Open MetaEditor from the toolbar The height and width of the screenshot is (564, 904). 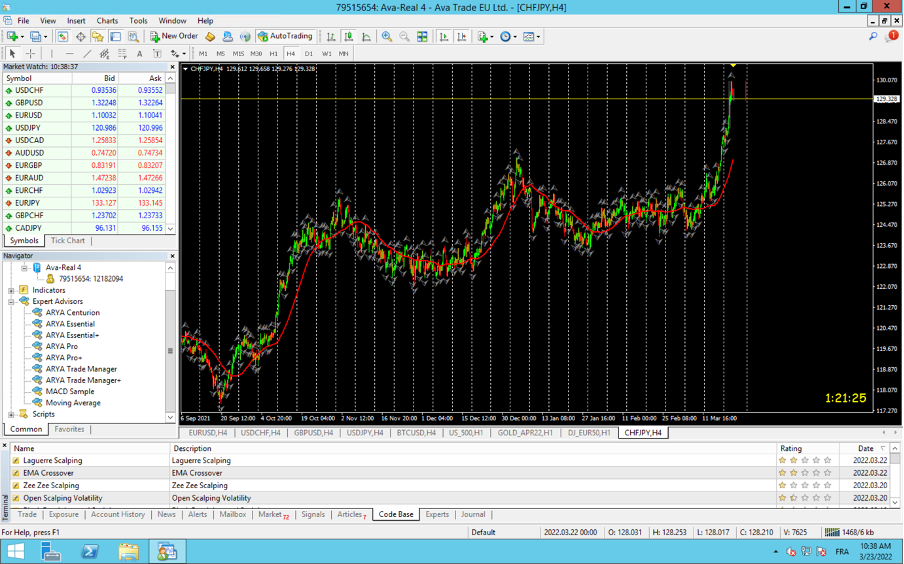coord(210,36)
